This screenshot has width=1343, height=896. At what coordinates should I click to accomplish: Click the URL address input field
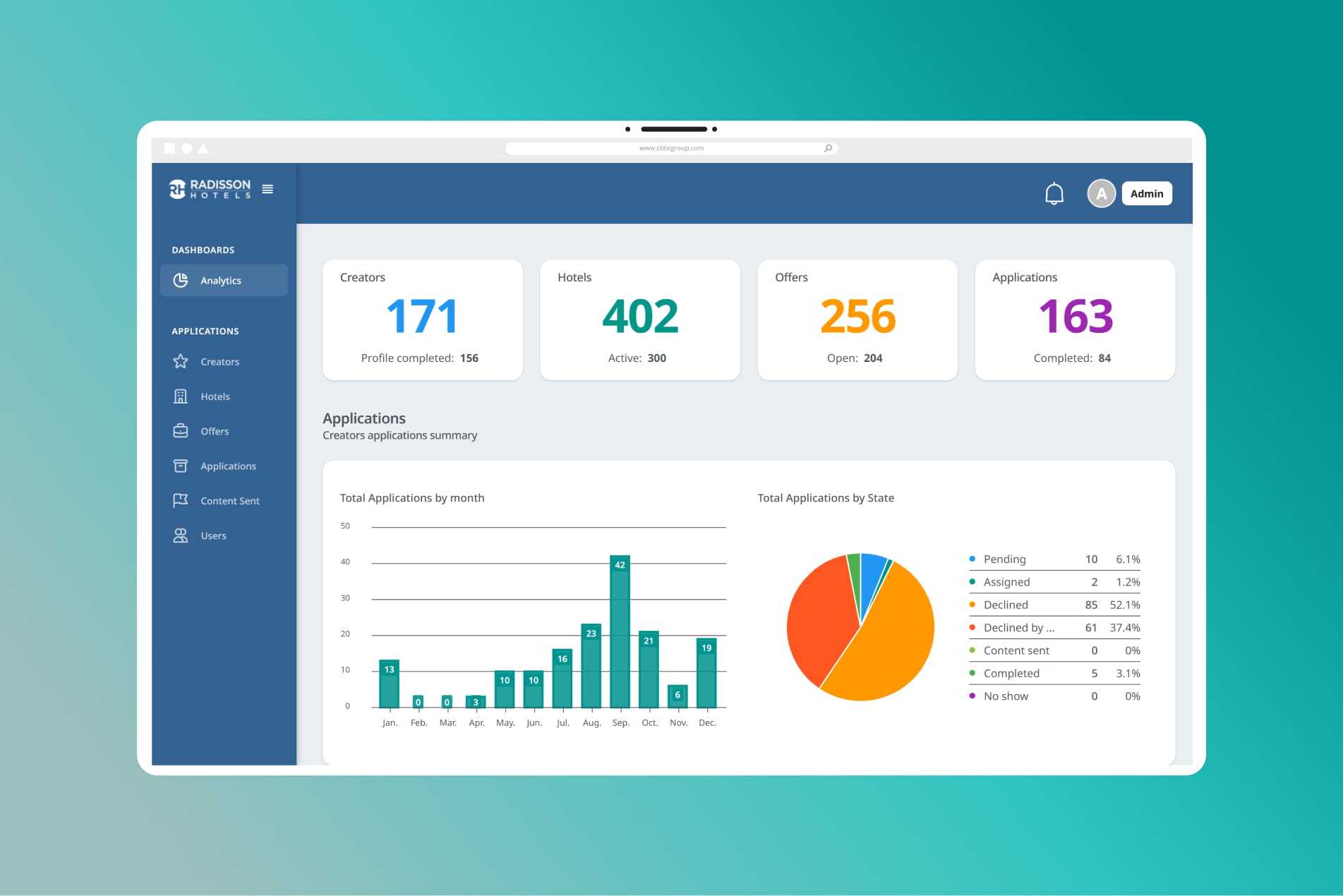(670, 148)
